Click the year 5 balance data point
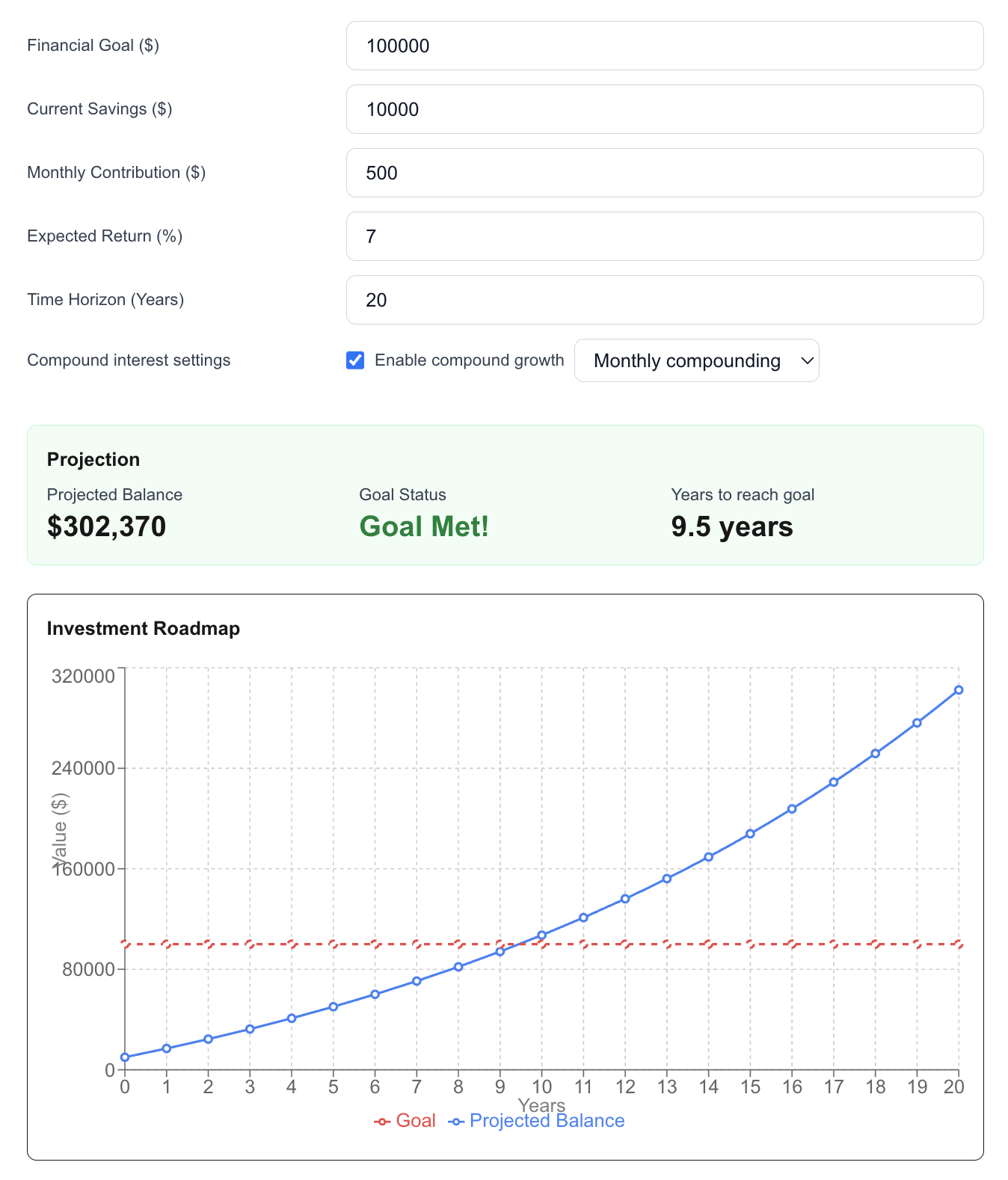The image size is (1008, 1180). click(334, 1007)
